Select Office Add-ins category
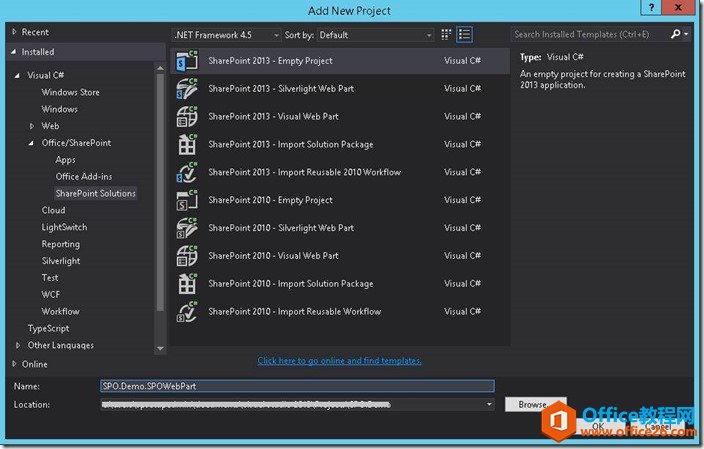 point(84,176)
